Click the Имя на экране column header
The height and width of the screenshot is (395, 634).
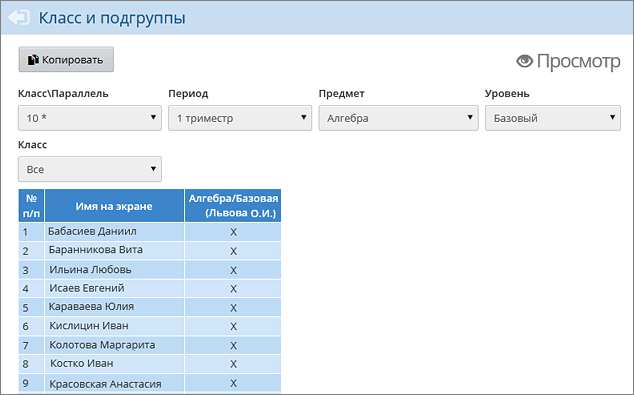114,206
